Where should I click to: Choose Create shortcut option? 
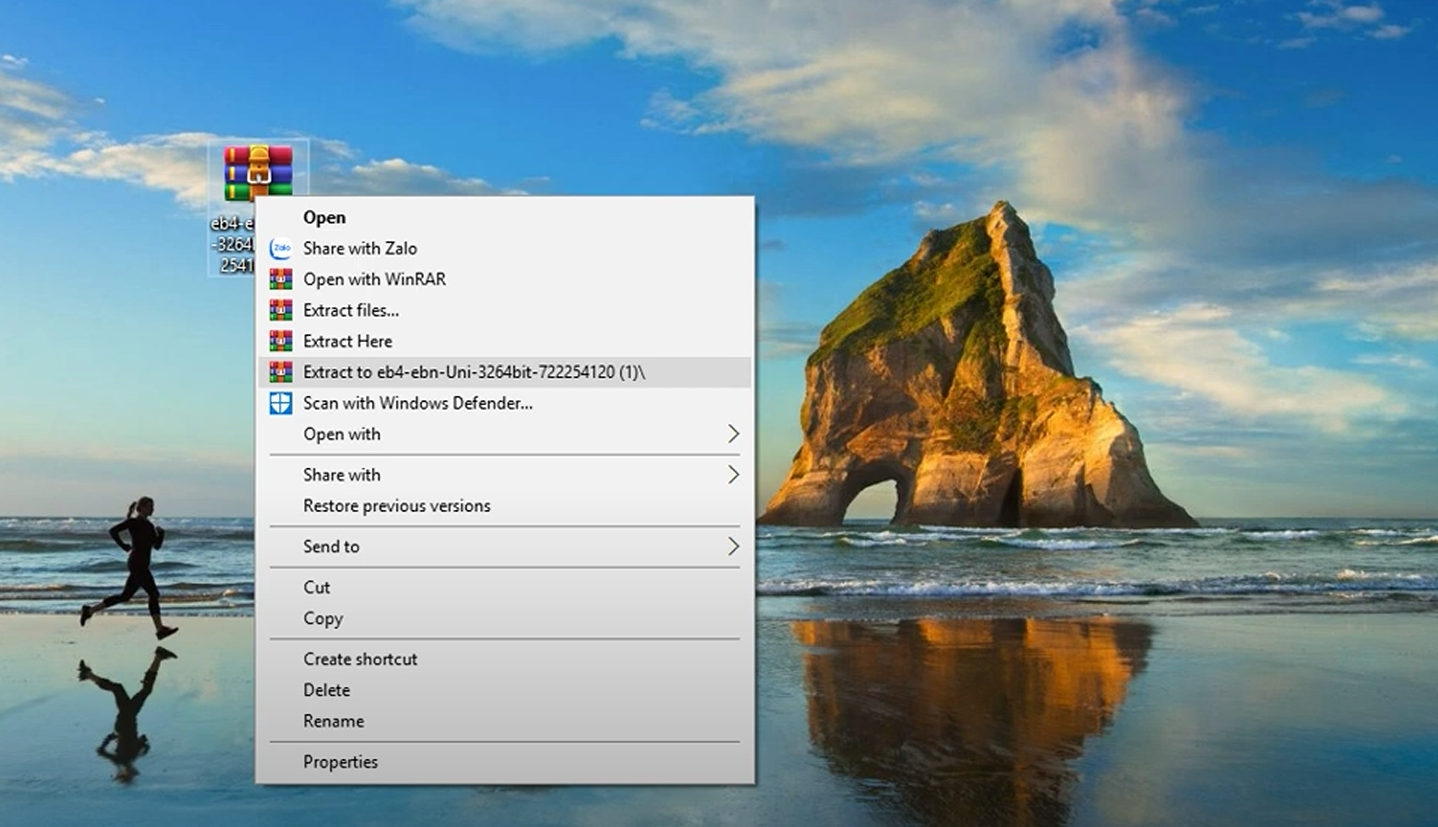tap(360, 659)
